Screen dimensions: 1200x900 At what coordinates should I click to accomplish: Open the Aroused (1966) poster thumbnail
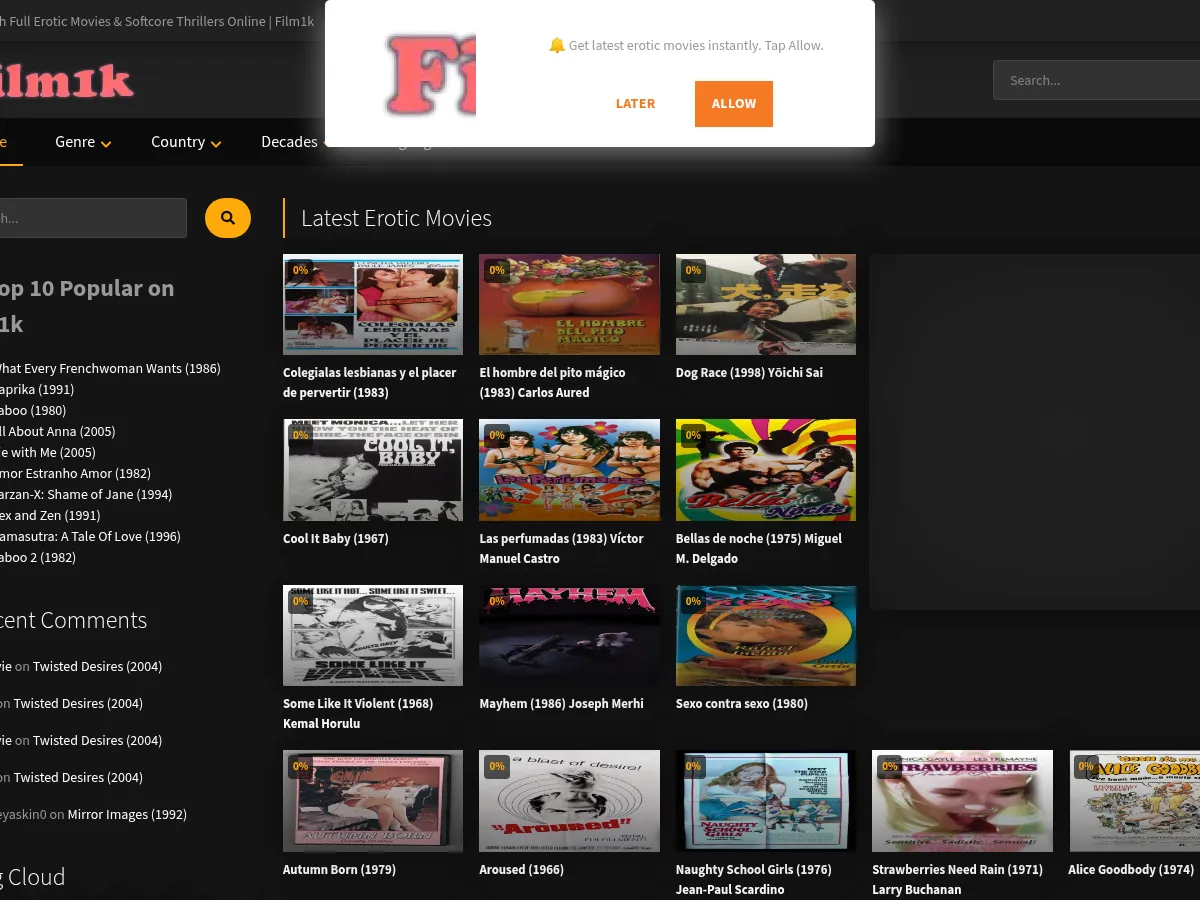coord(569,801)
